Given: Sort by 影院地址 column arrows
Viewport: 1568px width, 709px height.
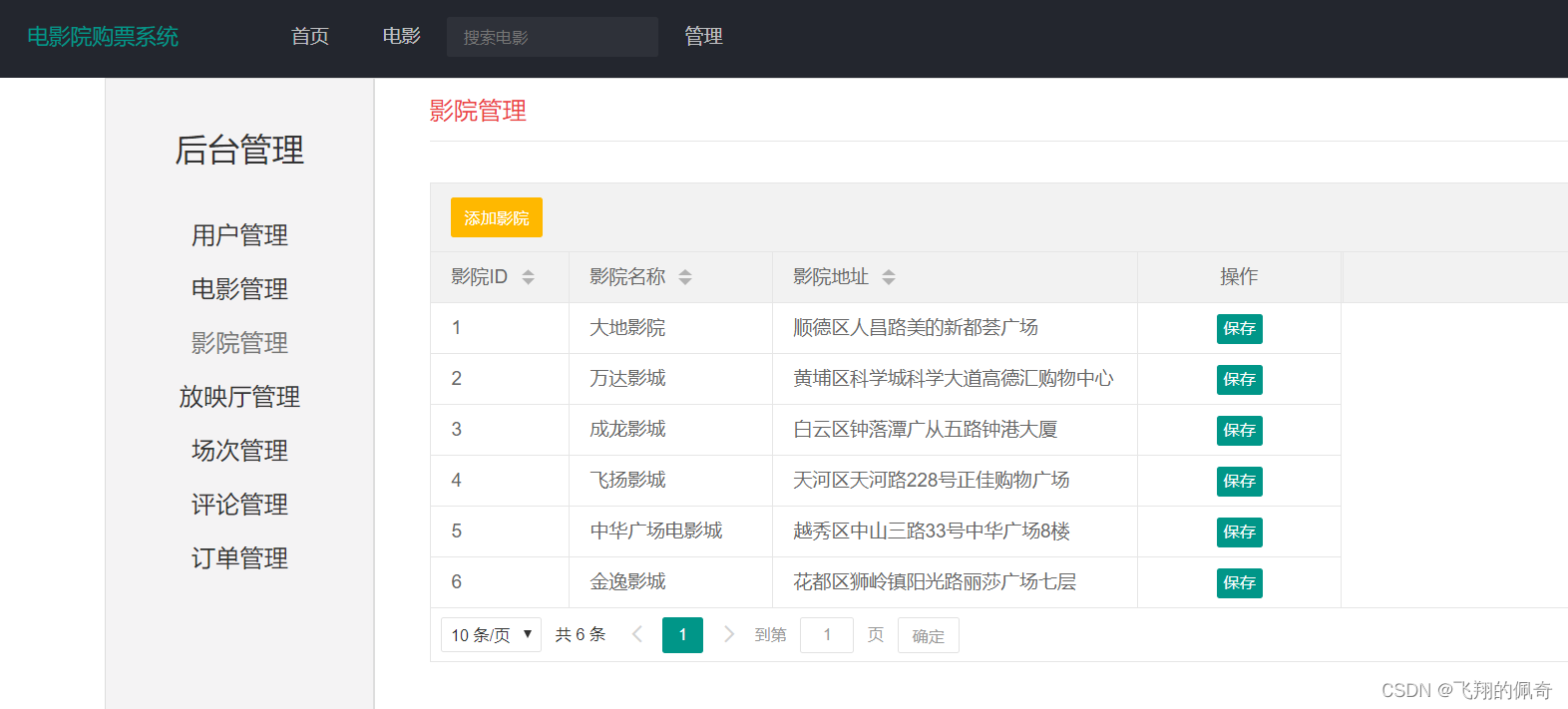Looking at the screenshot, I should click(889, 277).
